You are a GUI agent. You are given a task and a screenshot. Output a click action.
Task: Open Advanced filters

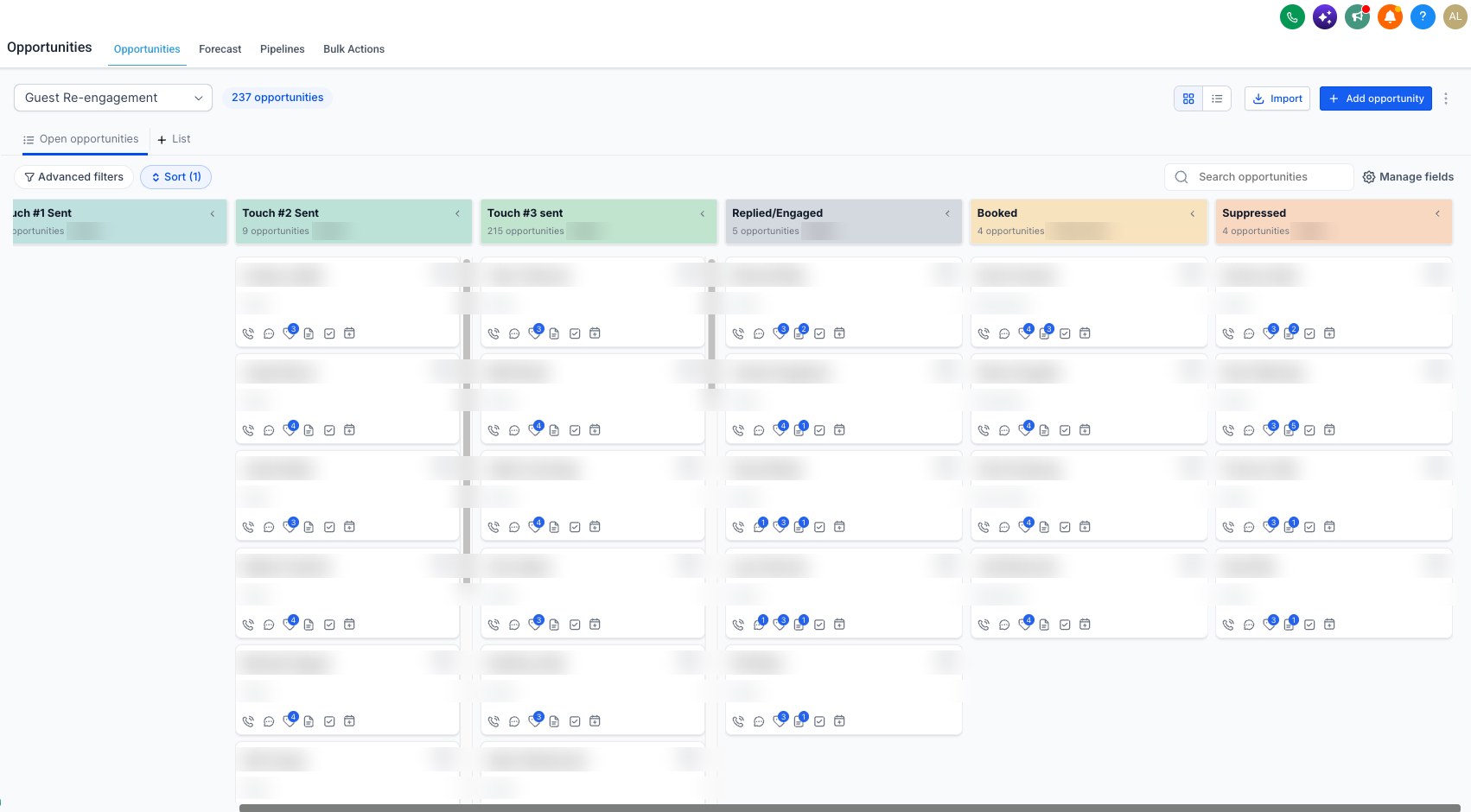(x=73, y=177)
